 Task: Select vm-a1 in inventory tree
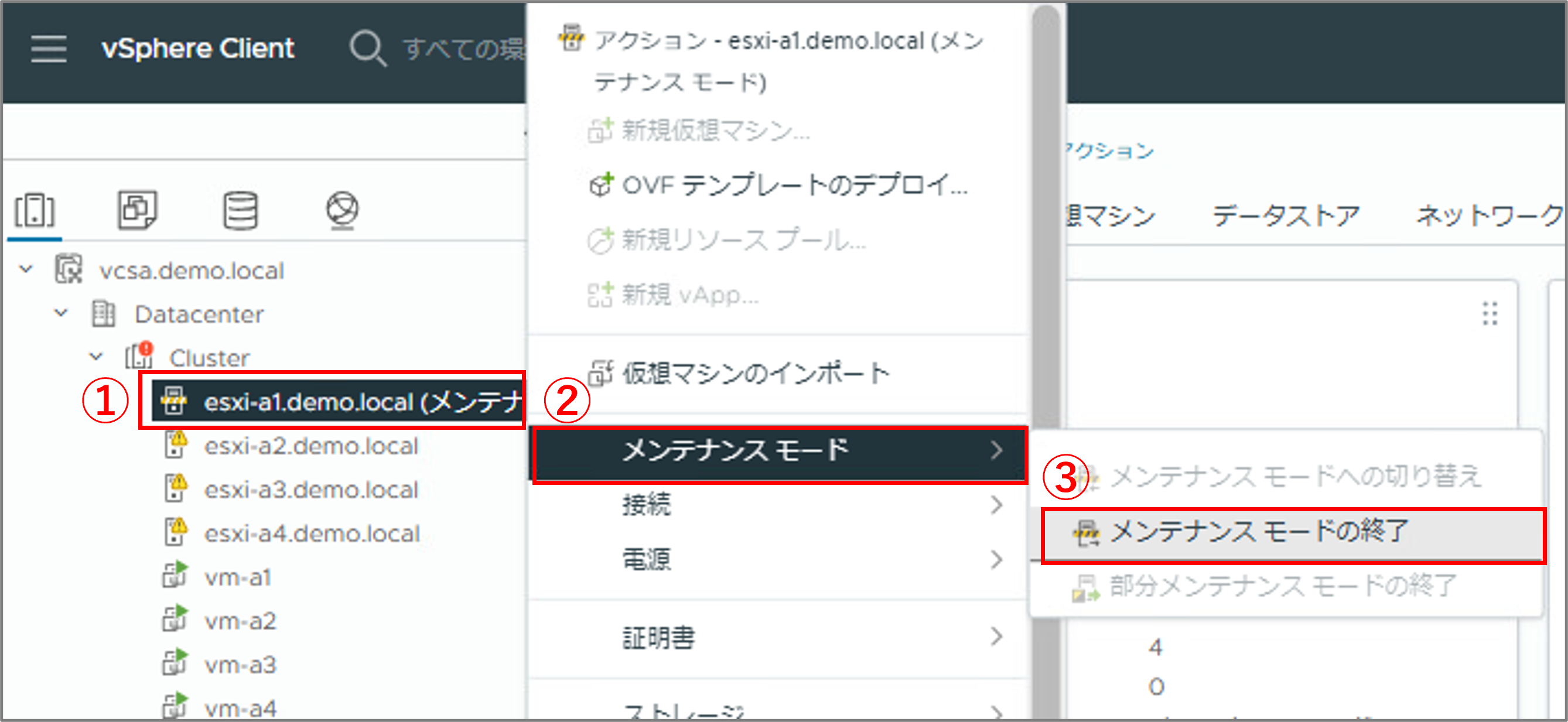[x=237, y=577]
